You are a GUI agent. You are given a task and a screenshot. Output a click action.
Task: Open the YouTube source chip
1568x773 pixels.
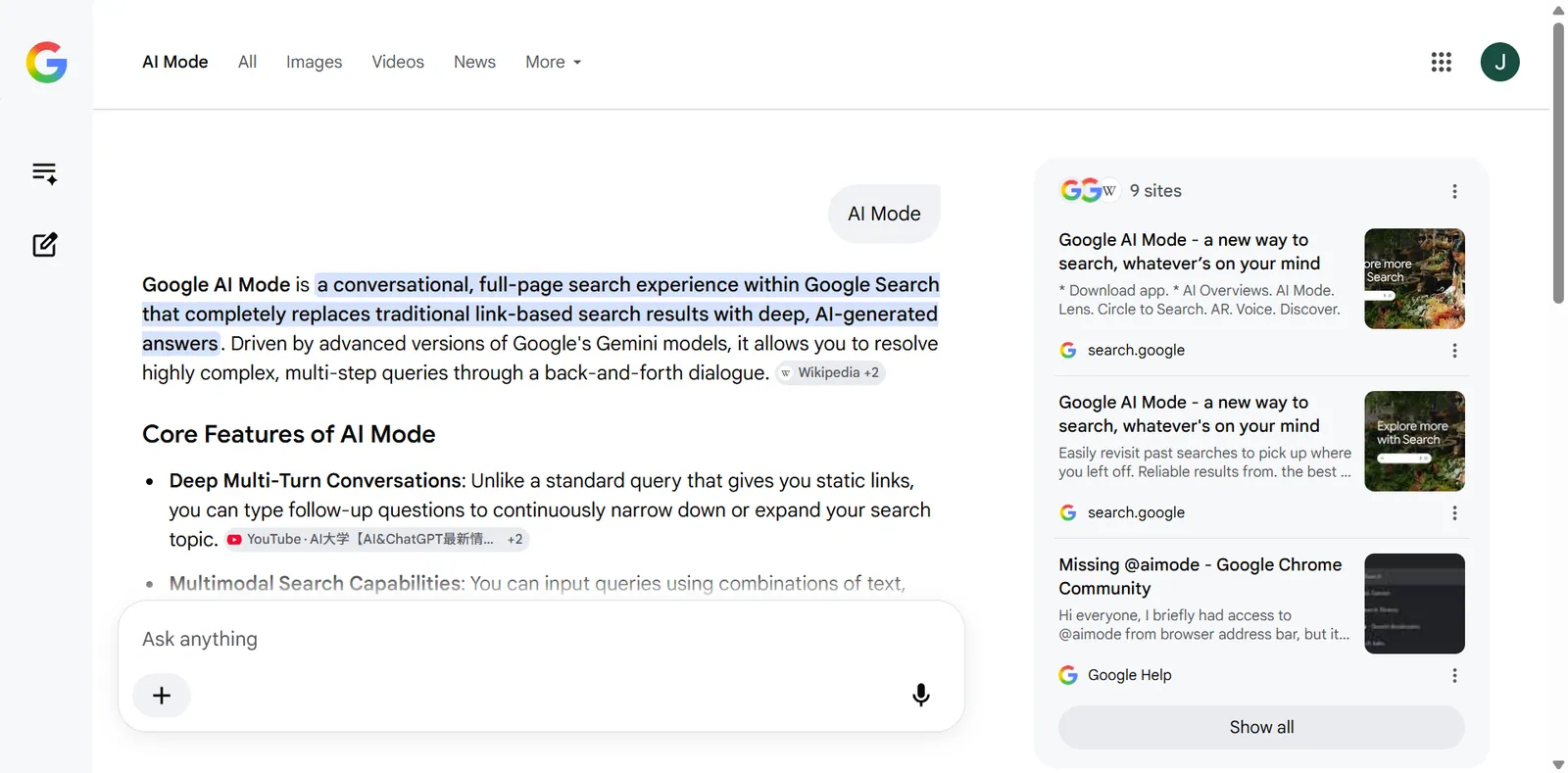377,539
